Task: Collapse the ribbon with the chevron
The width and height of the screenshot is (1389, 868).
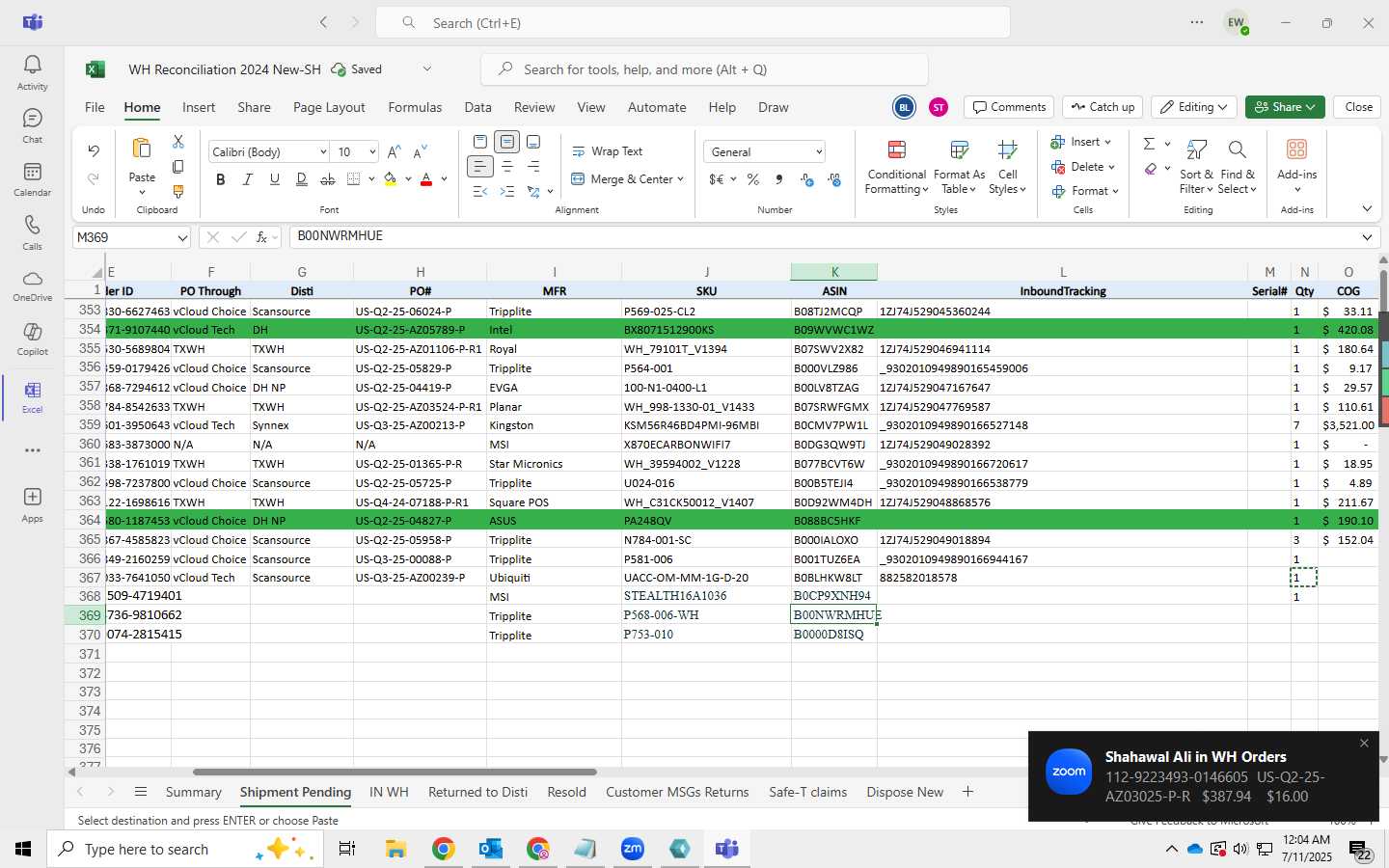Action: coord(1367,208)
